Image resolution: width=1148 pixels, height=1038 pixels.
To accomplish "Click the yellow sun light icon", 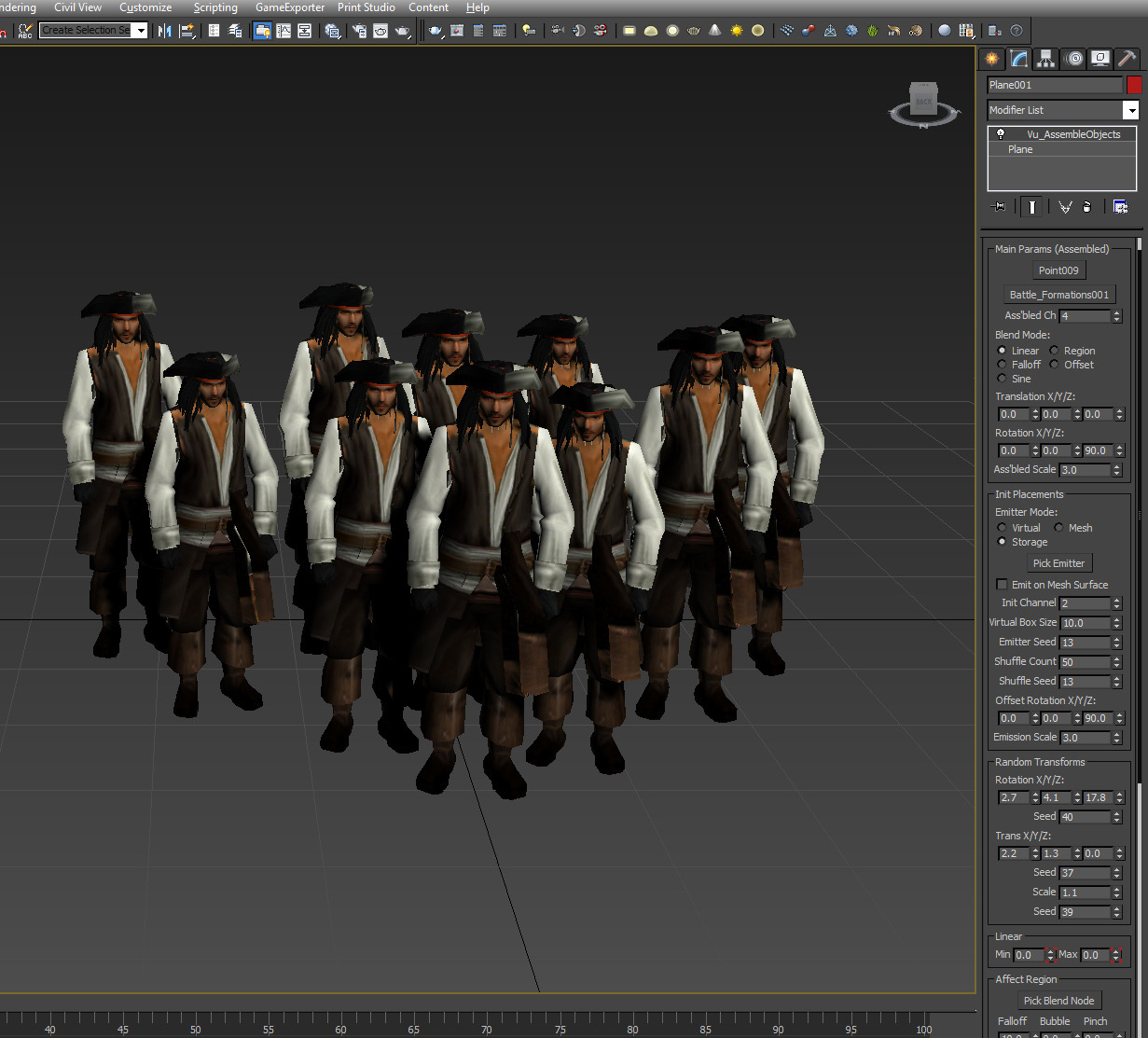I will coord(737,31).
